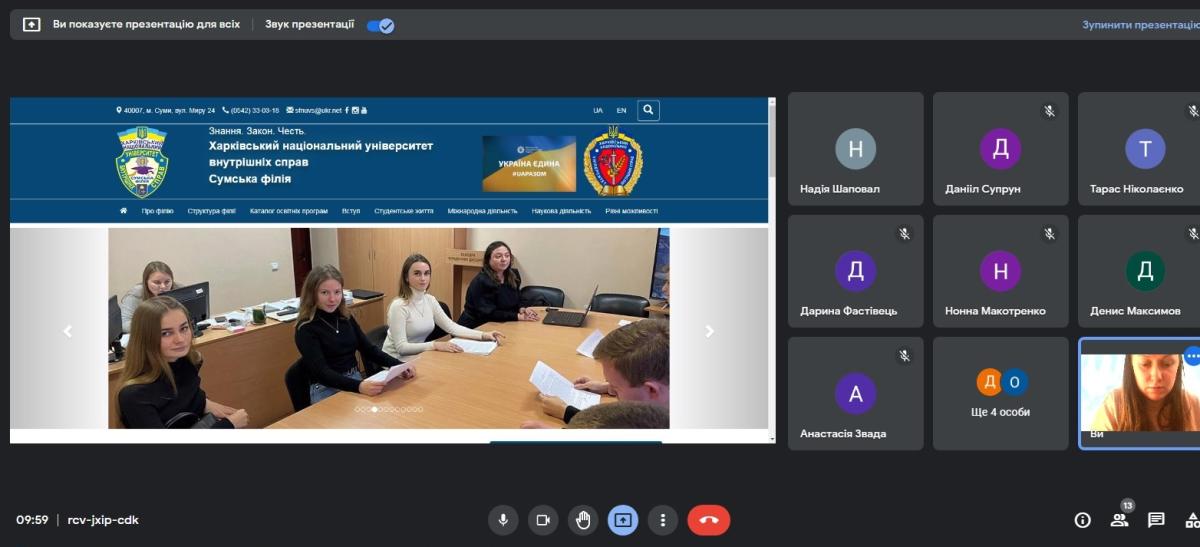Show the participants list
Screen dimensions: 1200x547
coord(1119,520)
